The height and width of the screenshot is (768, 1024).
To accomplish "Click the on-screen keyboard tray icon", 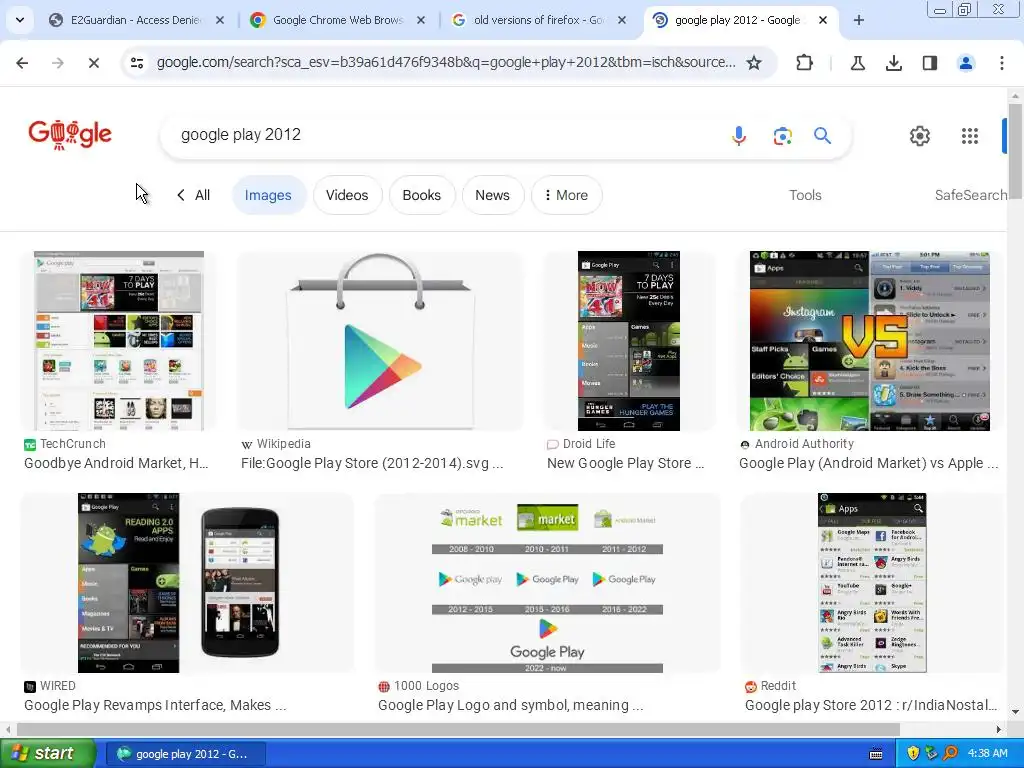I will (x=876, y=754).
